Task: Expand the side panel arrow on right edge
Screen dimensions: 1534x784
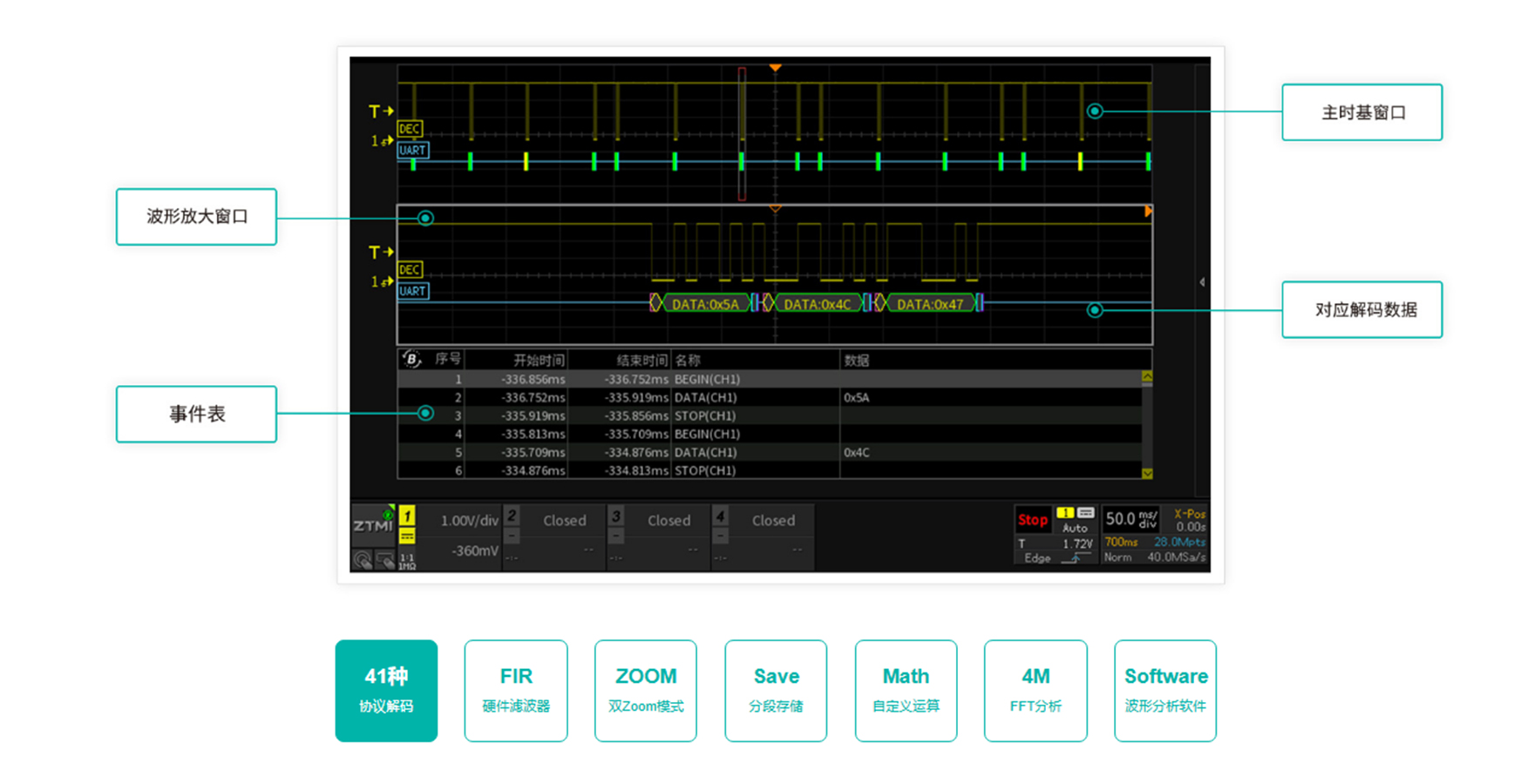Action: (x=1202, y=282)
